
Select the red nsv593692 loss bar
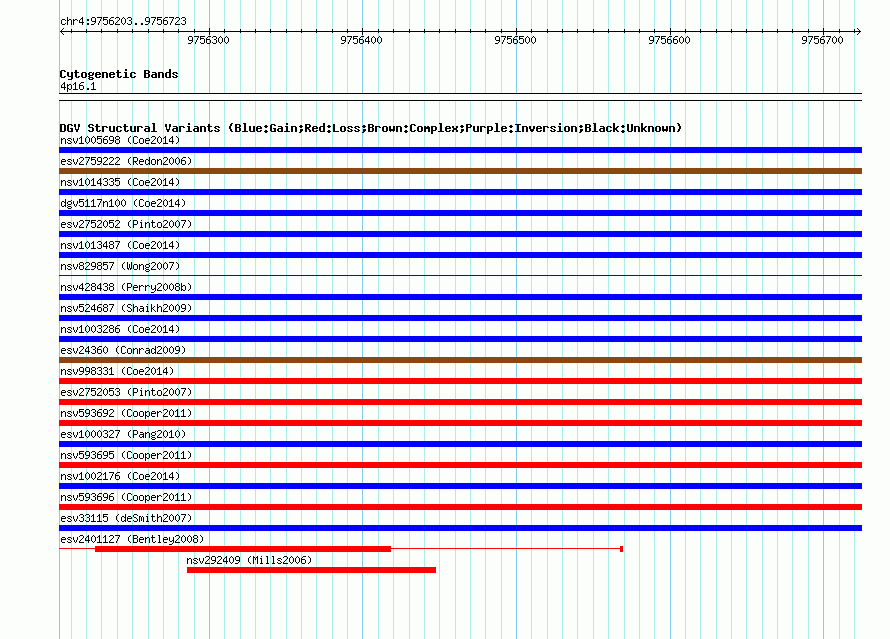tap(460, 423)
